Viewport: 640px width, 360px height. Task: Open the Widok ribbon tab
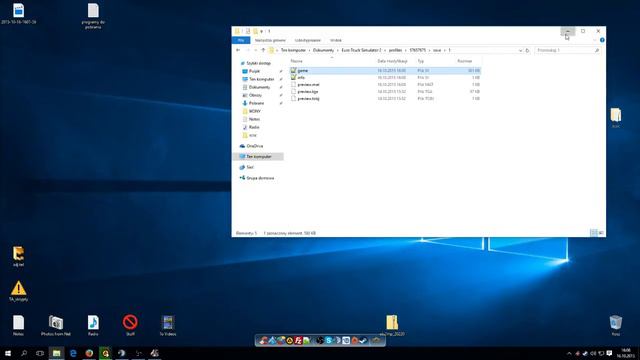pos(336,40)
